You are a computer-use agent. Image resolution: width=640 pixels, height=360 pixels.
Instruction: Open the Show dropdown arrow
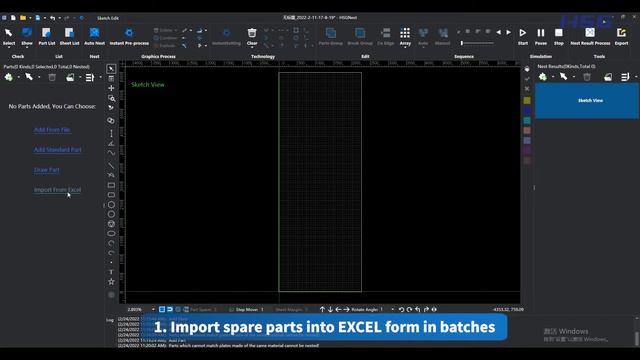point(27,47)
